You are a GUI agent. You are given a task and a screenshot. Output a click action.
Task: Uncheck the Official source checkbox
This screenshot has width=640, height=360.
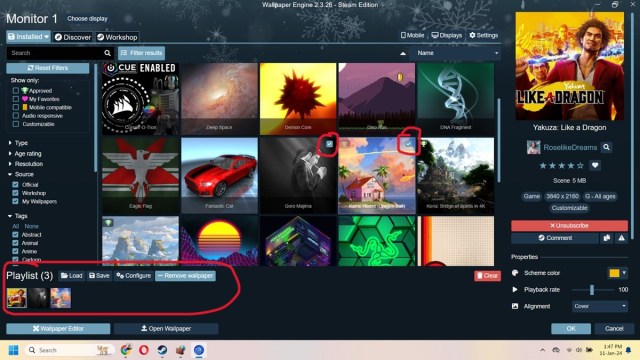pyautogui.click(x=16, y=184)
